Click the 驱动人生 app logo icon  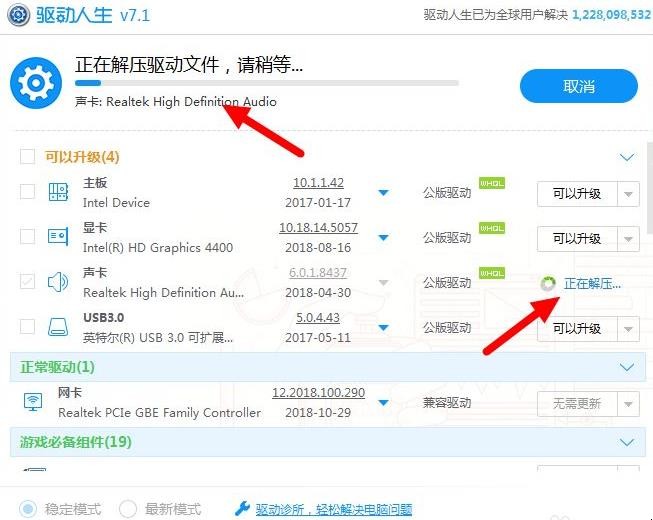coord(18,15)
